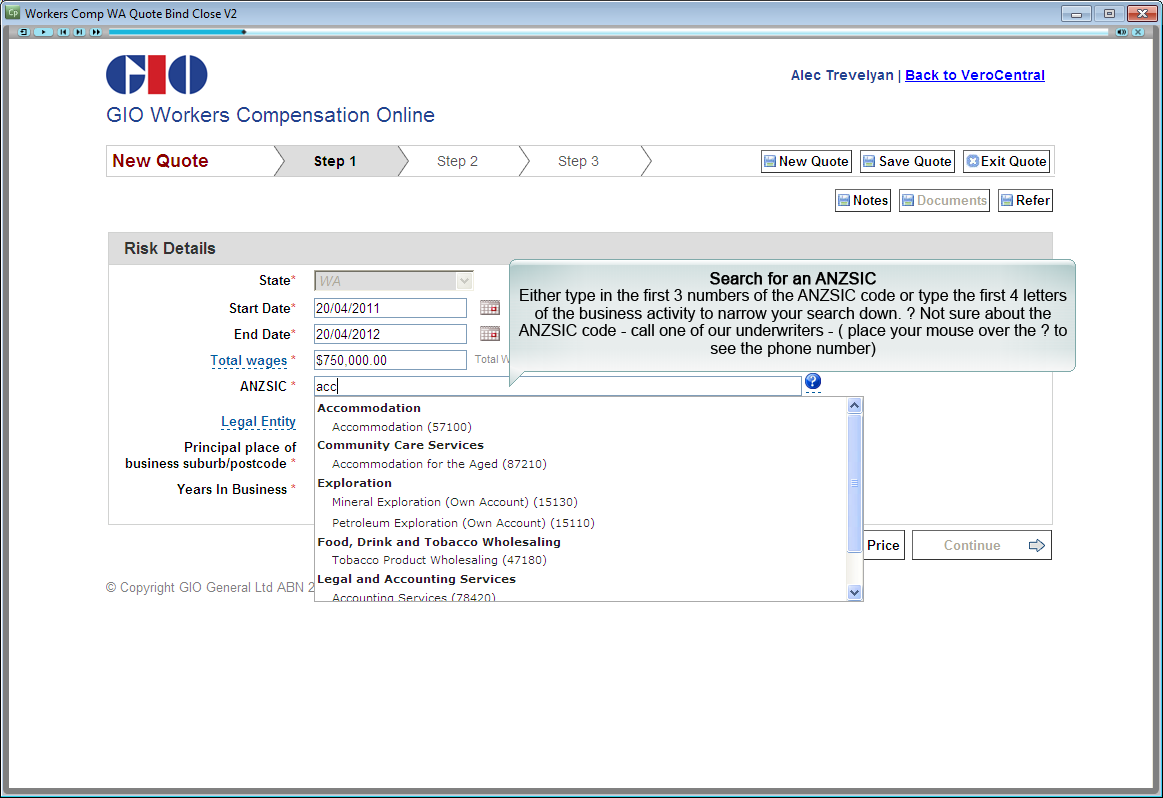1163x798 pixels.
Task: Open the State WA dropdown
Action: click(x=393, y=281)
